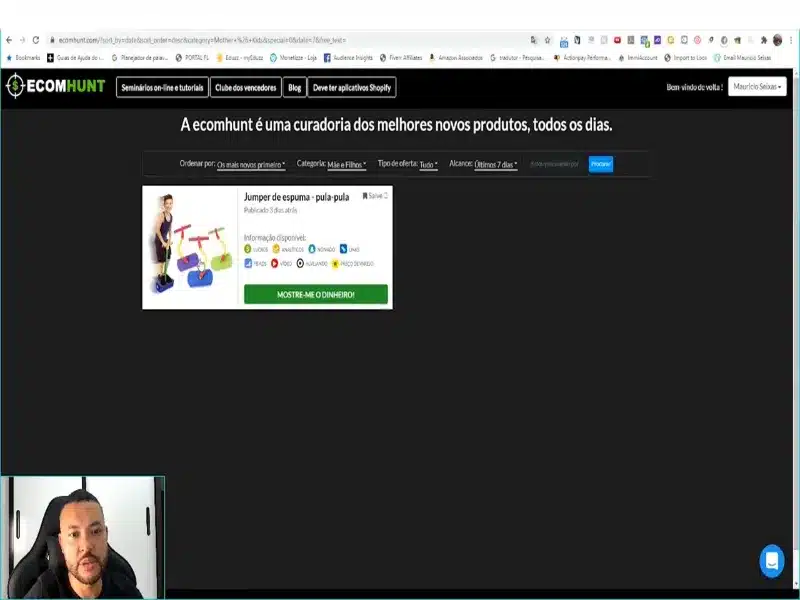Open the Chrome three-dot menu
The height and width of the screenshot is (600, 800).
pos(791,40)
